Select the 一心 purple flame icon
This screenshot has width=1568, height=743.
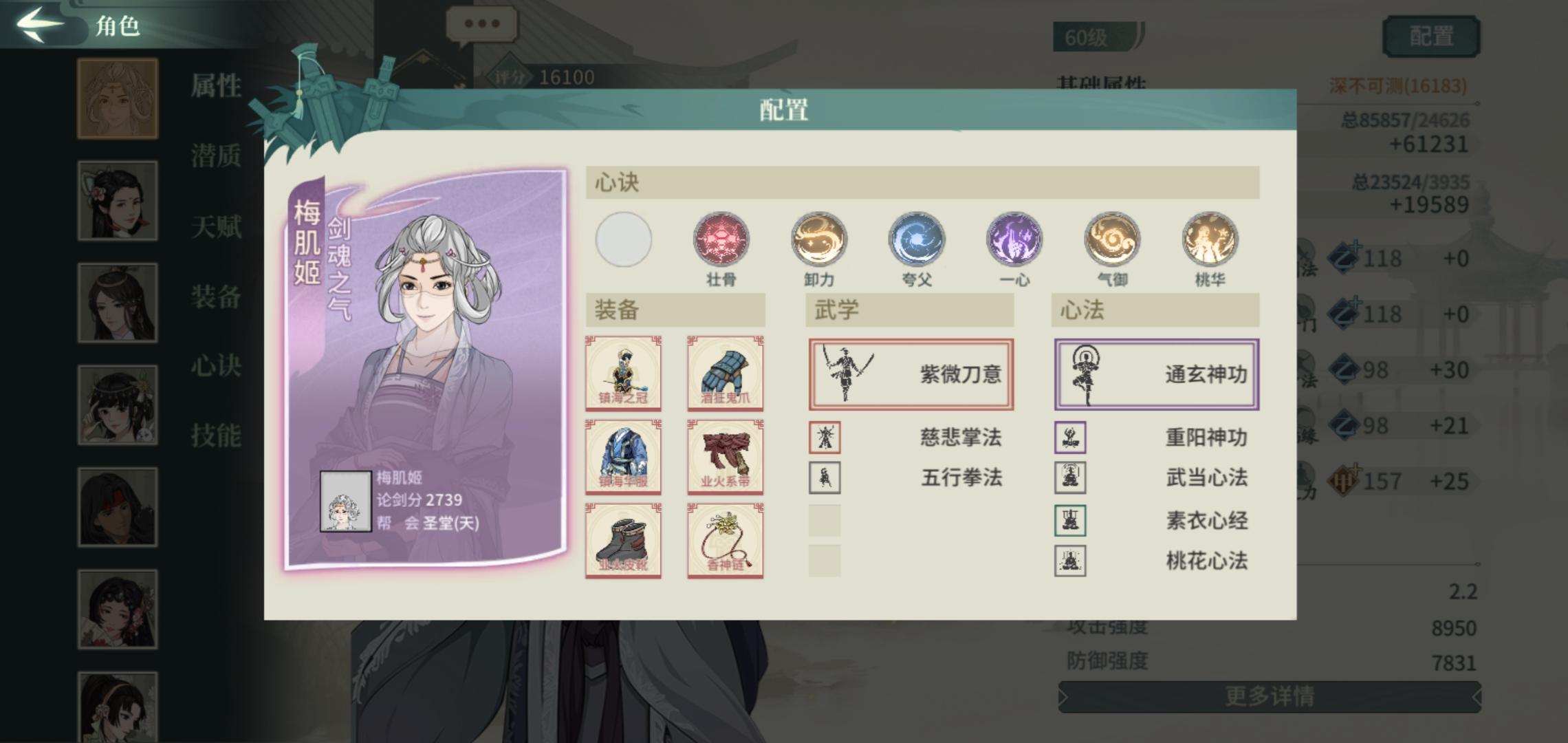1014,239
